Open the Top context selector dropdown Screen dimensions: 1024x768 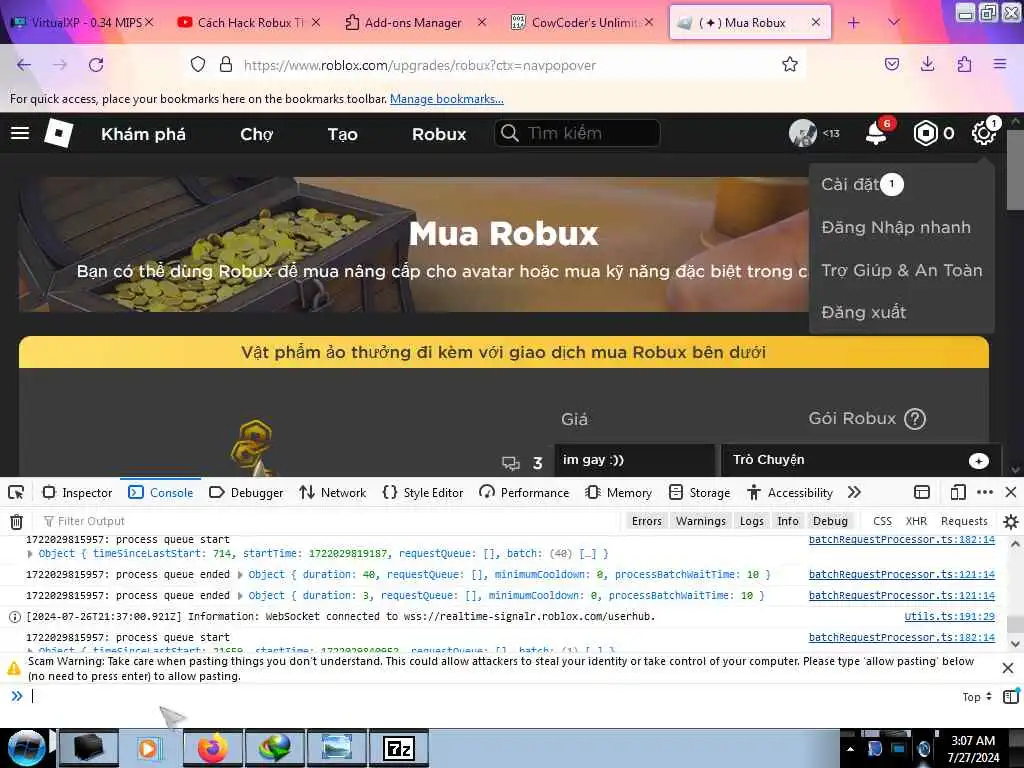[977, 697]
